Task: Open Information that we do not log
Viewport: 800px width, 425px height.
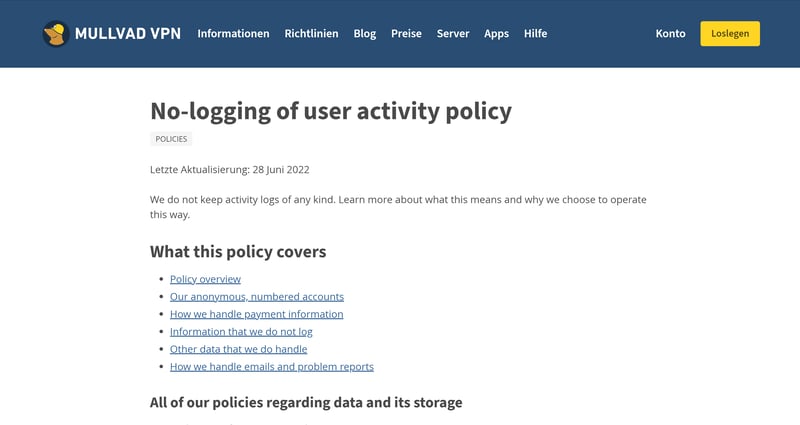Action: (241, 332)
